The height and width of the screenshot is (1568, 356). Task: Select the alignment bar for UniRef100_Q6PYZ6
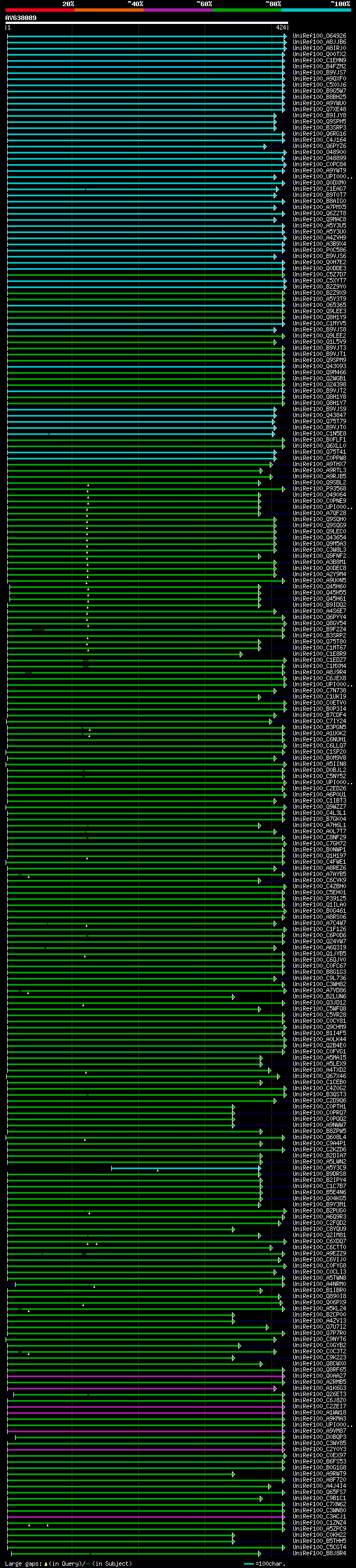pos(137,146)
